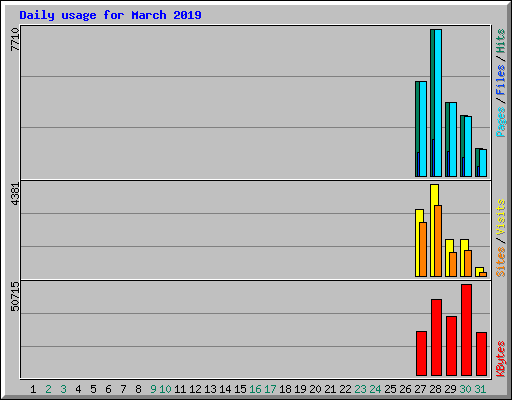
Task: Click day 16 on the x-axis
Action: 255,389
